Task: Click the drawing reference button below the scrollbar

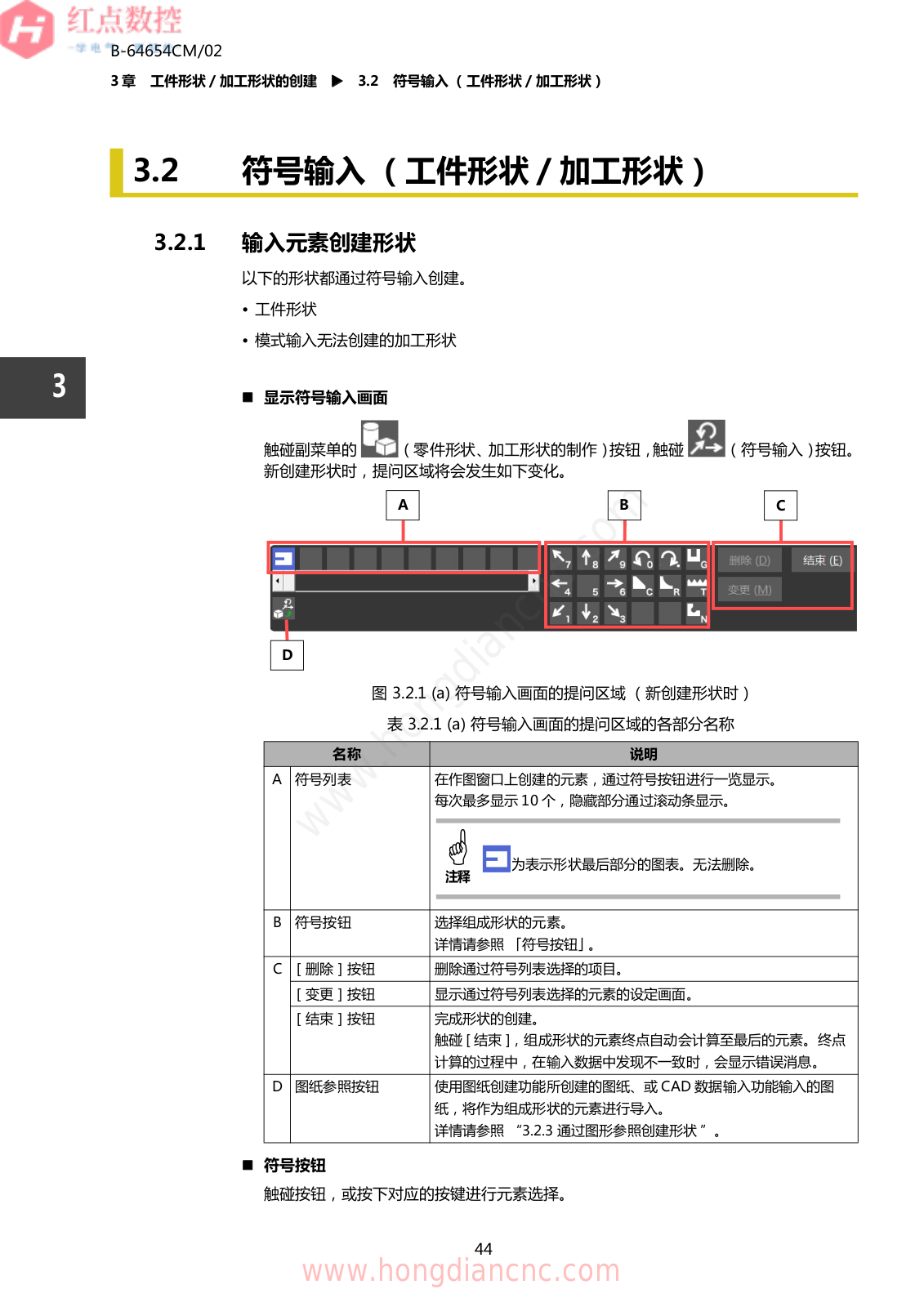Action: click(283, 609)
